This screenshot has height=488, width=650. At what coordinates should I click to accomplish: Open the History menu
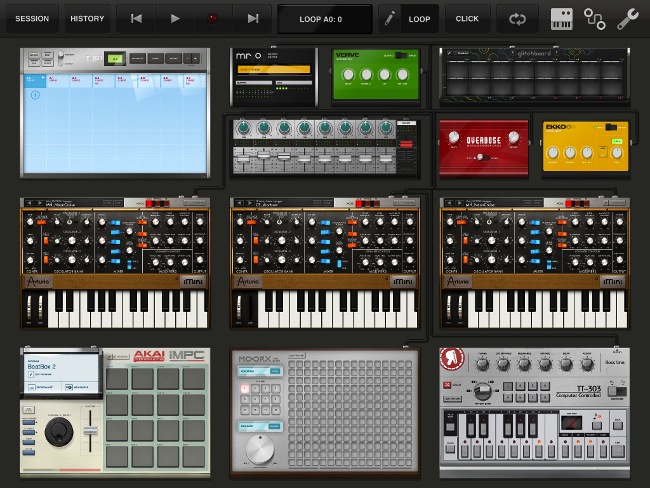(x=87, y=19)
